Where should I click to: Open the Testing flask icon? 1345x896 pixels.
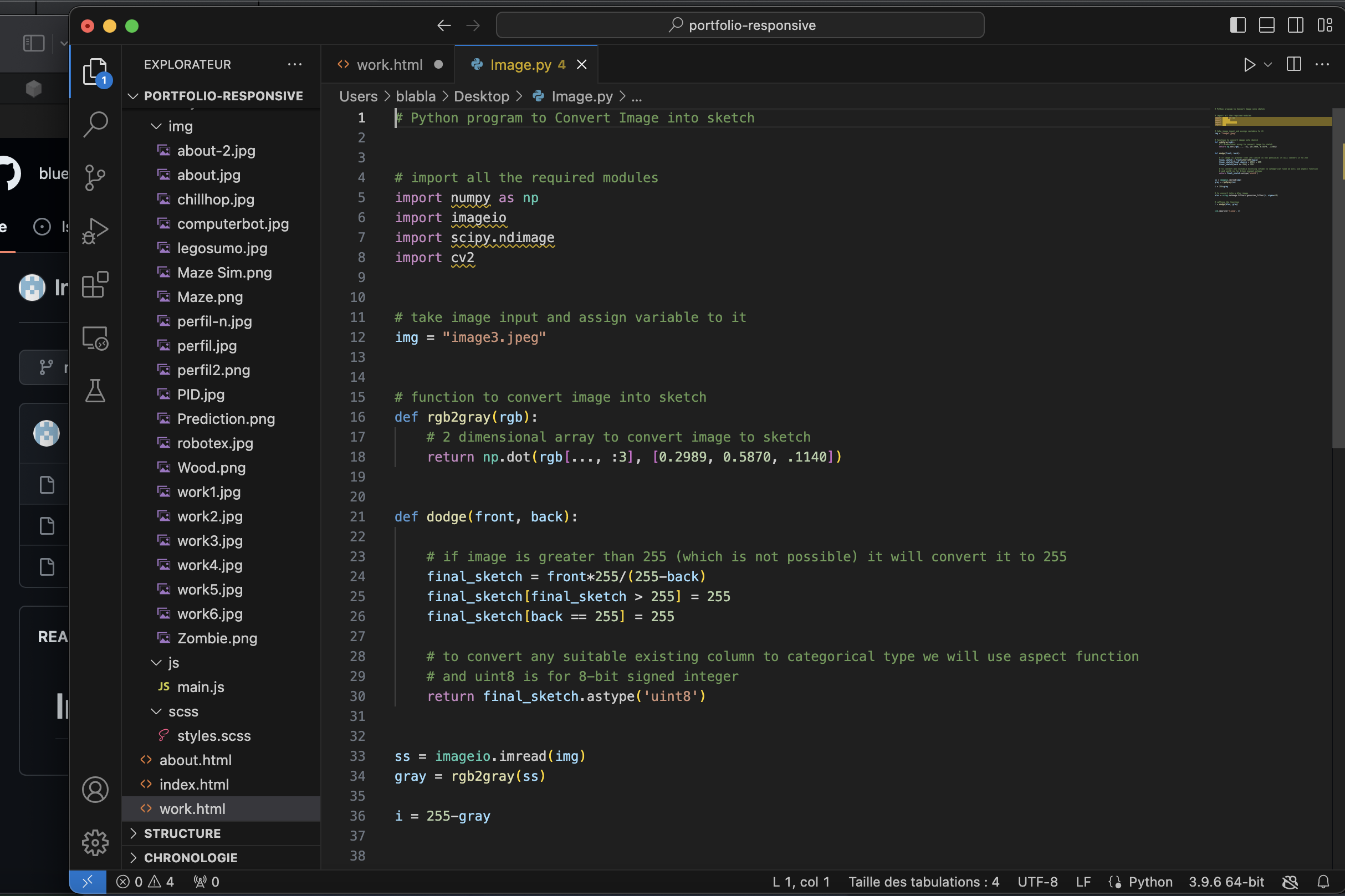tap(95, 391)
